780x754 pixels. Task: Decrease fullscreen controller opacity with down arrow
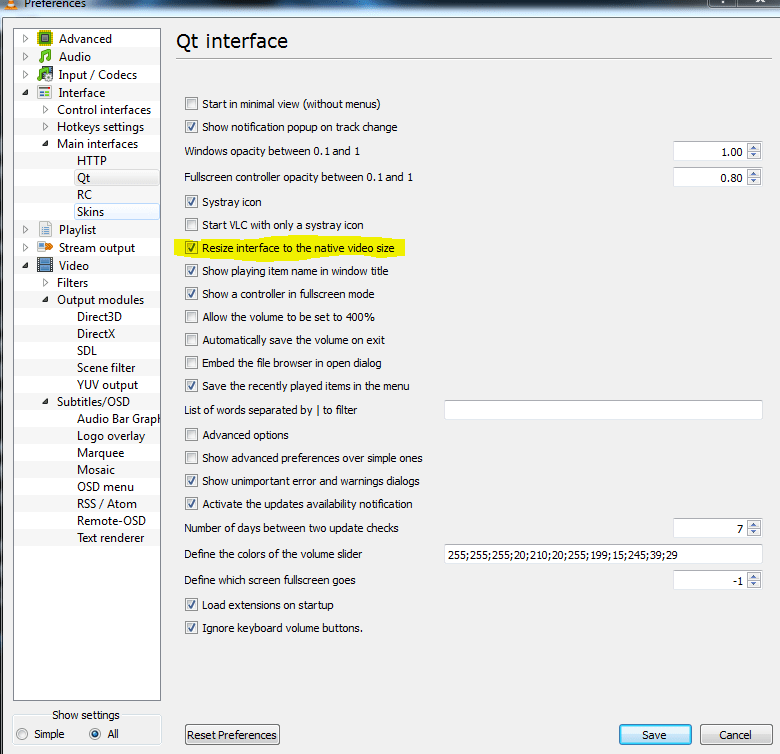coord(754,181)
